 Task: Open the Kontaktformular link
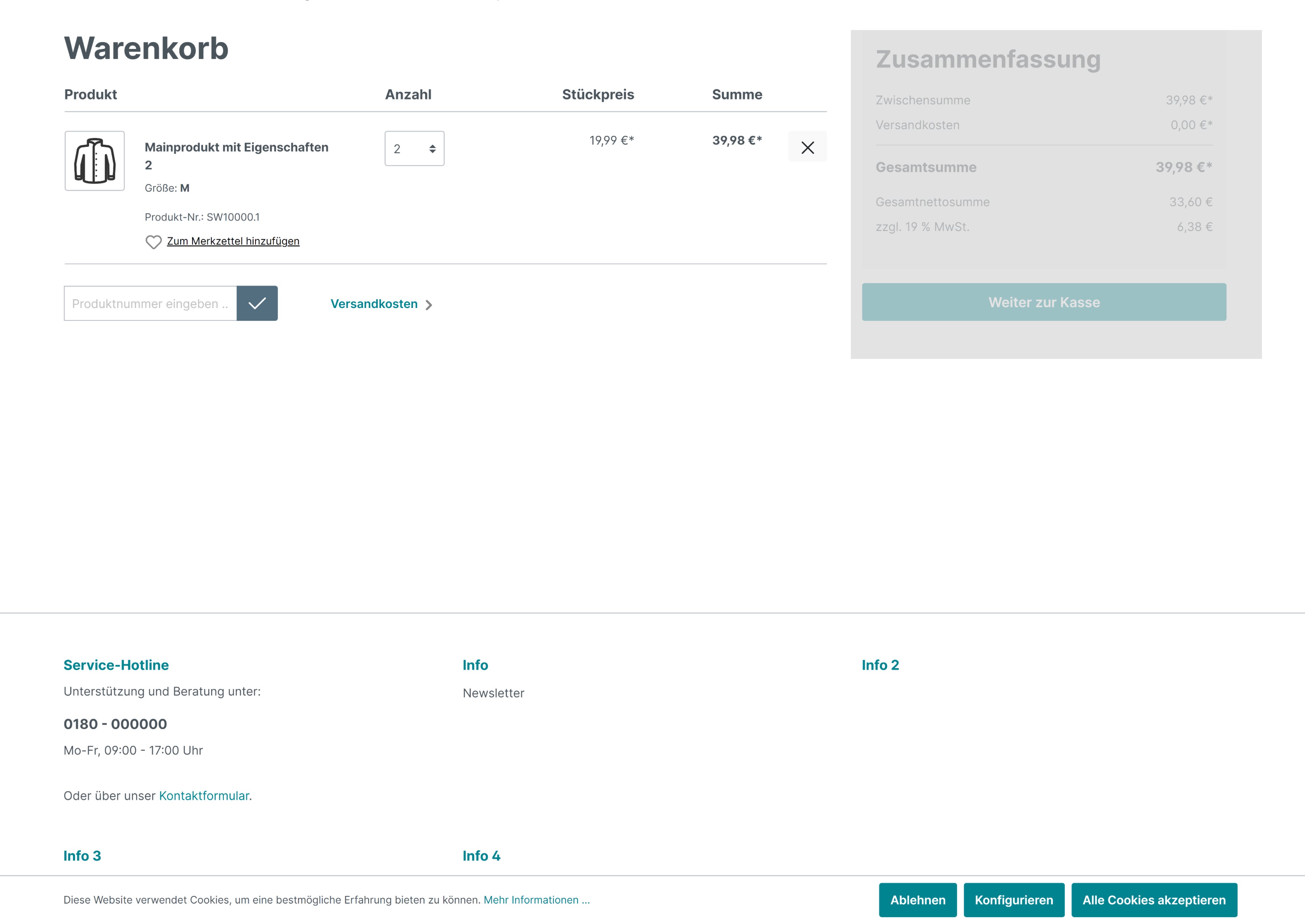pyautogui.click(x=204, y=795)
